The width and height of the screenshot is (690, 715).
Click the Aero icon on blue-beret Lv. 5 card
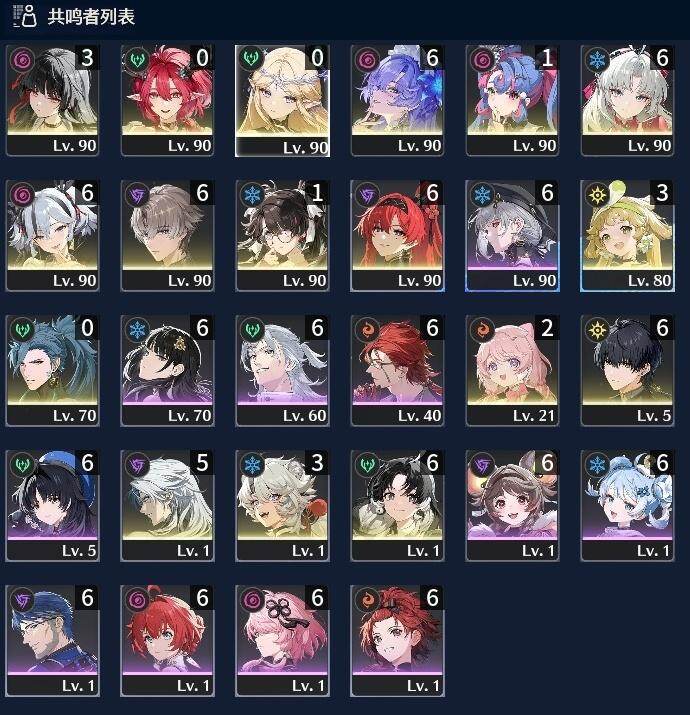click(22, 465)
